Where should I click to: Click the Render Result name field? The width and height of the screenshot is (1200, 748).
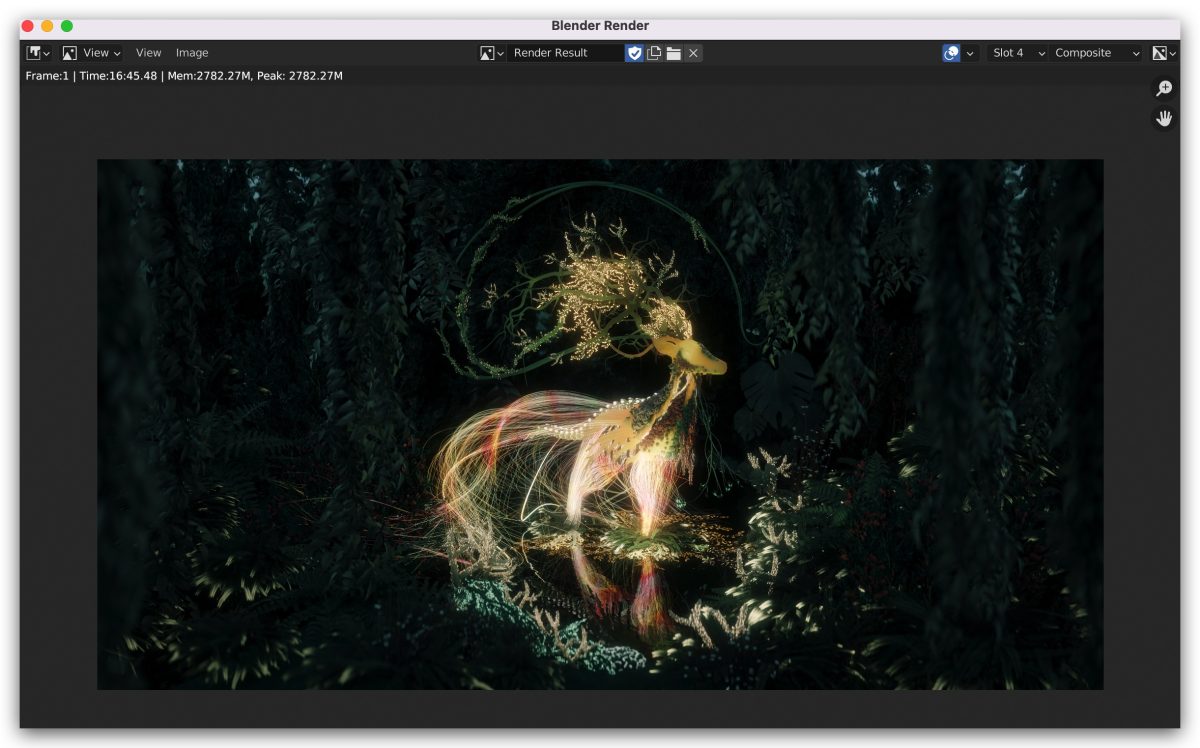(565, 53)
